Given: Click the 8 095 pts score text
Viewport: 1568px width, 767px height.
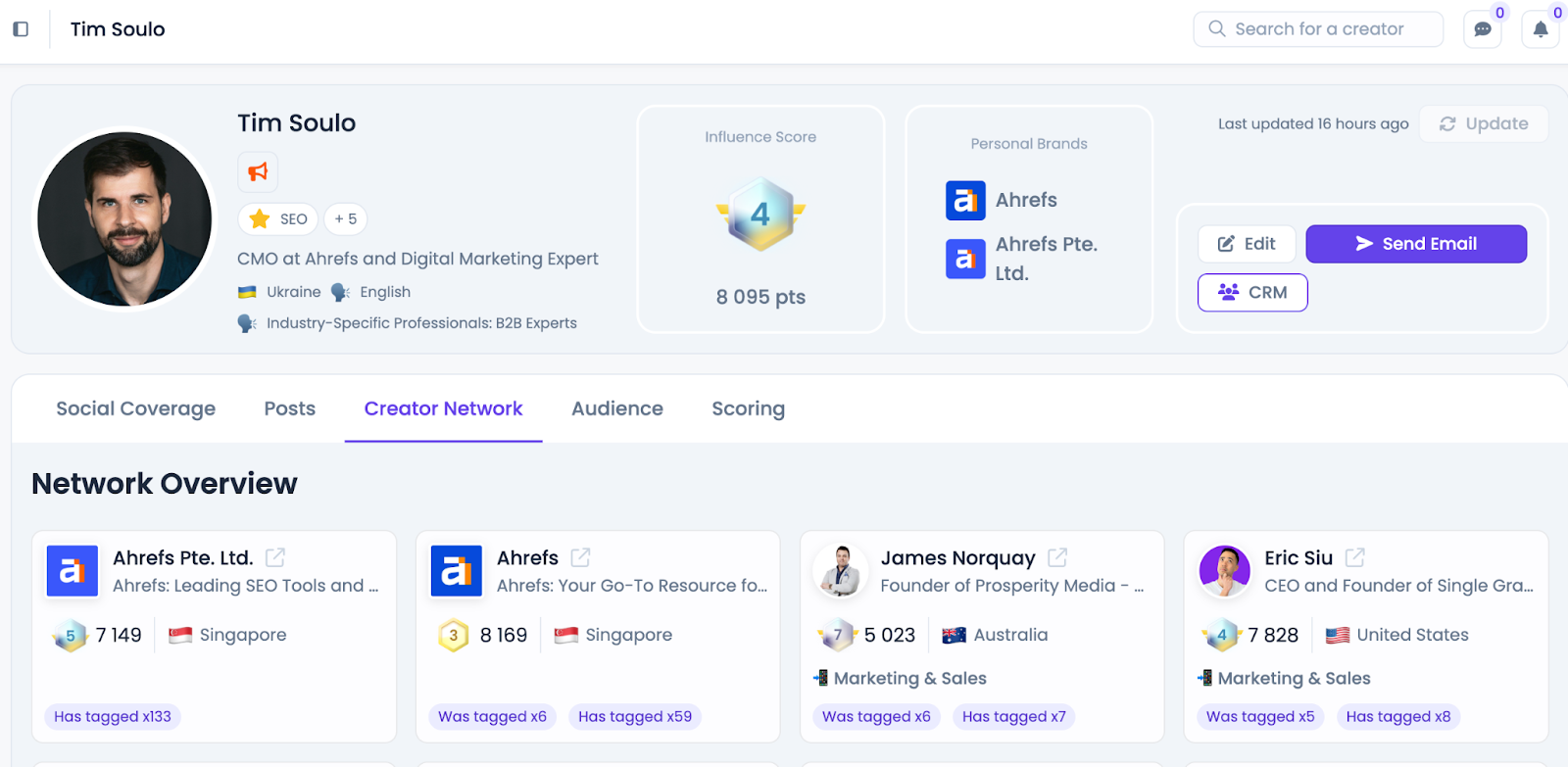Looking at the screenshot, I should [760, 297].
